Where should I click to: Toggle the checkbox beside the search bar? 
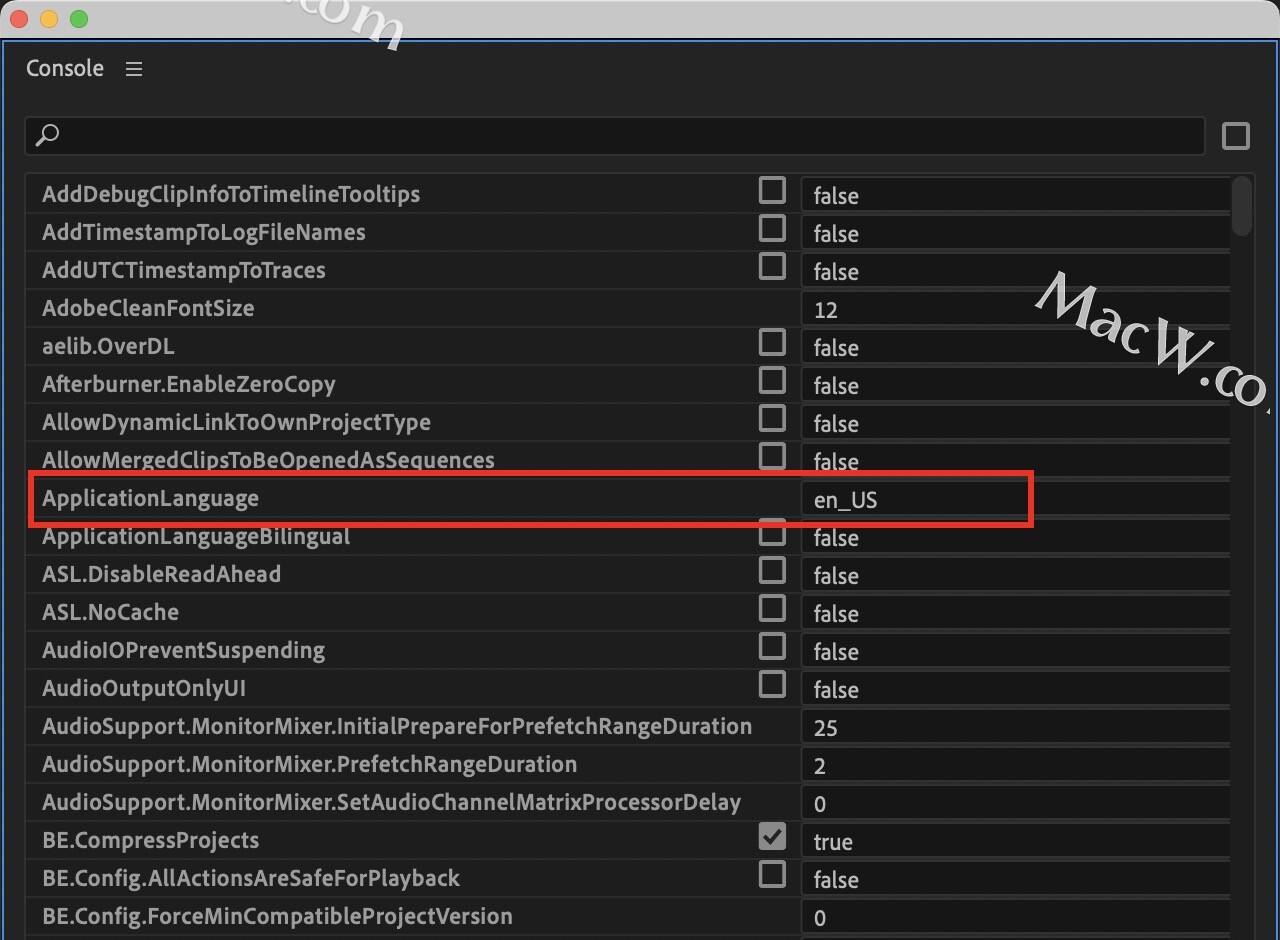point(1236,135)
